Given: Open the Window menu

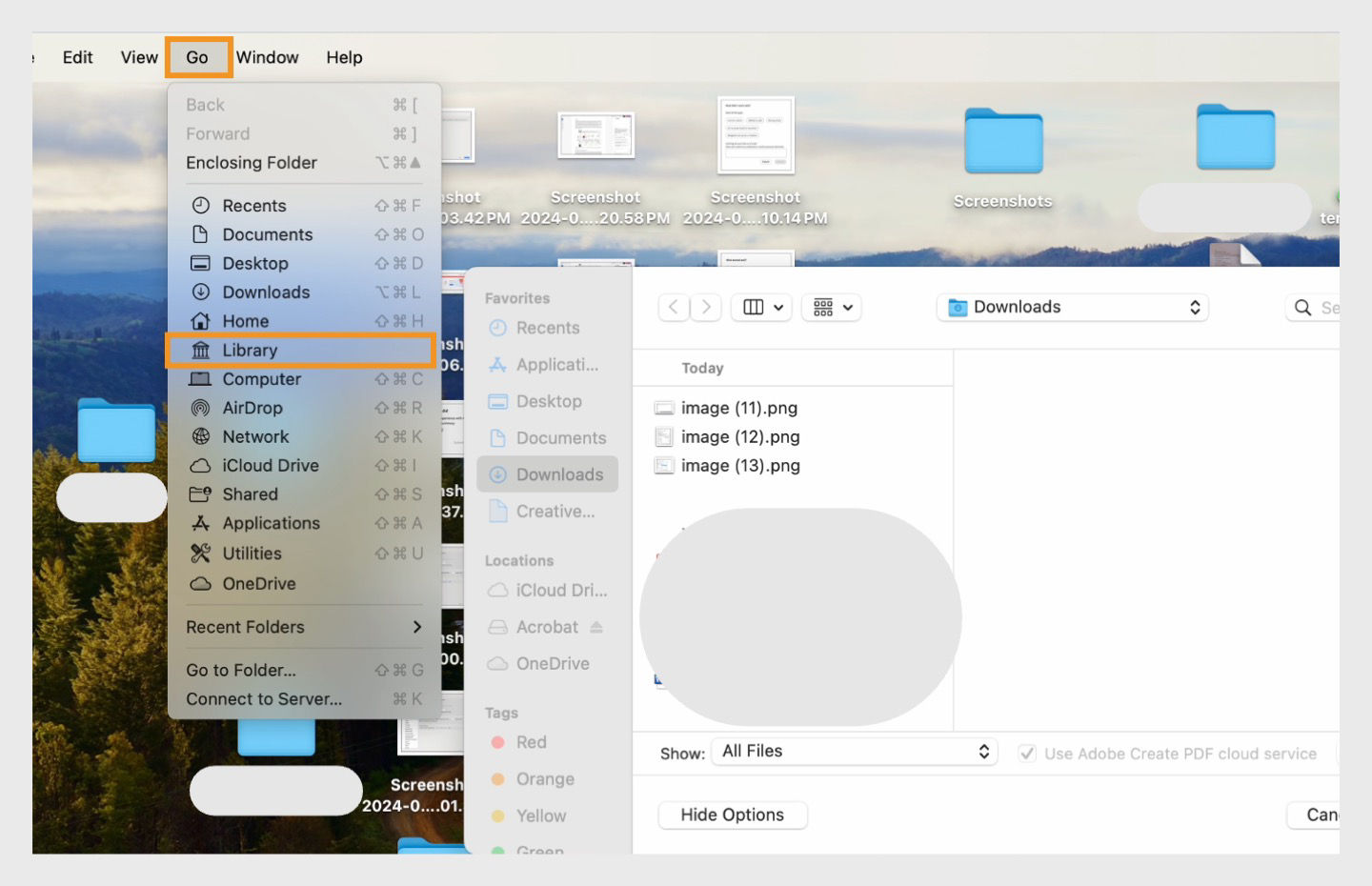Looking at the screenshot, I should pyautogui.click(x=267, y=57).
